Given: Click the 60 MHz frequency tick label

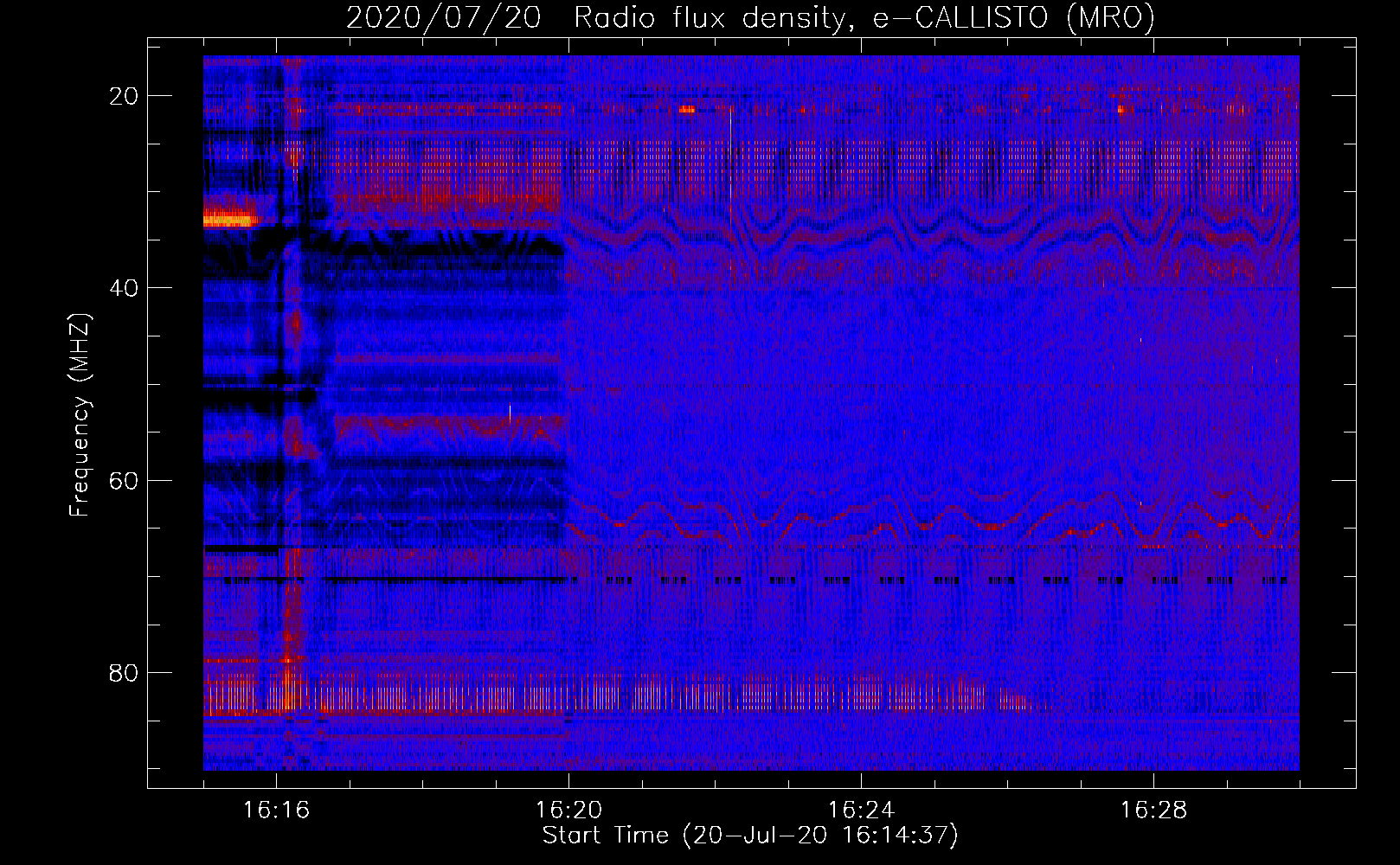Looking at the screenshot, I should click(124, 480).
